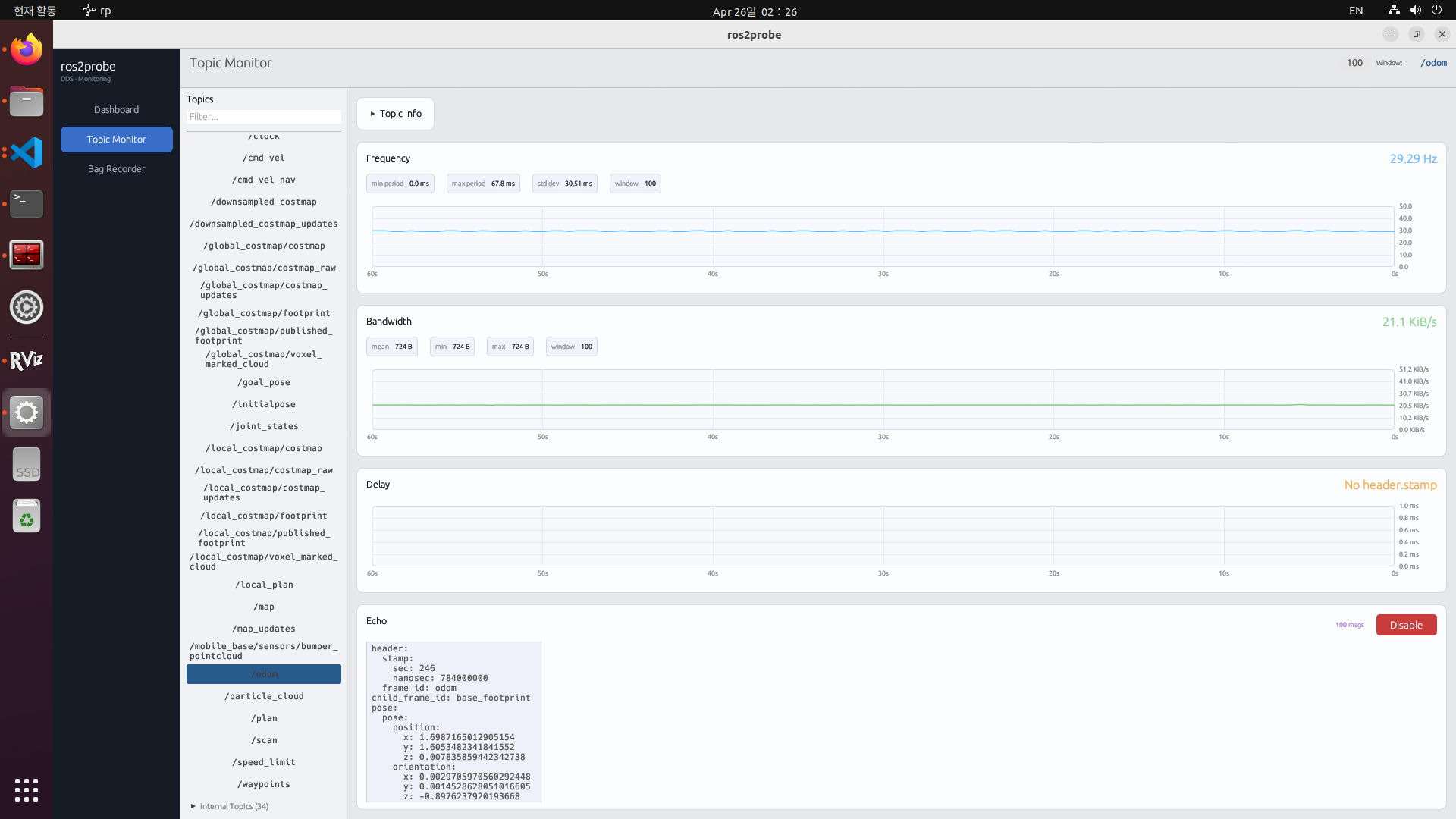
Task: Select the /joint_states topic
Action: click(x=264, y=426)
